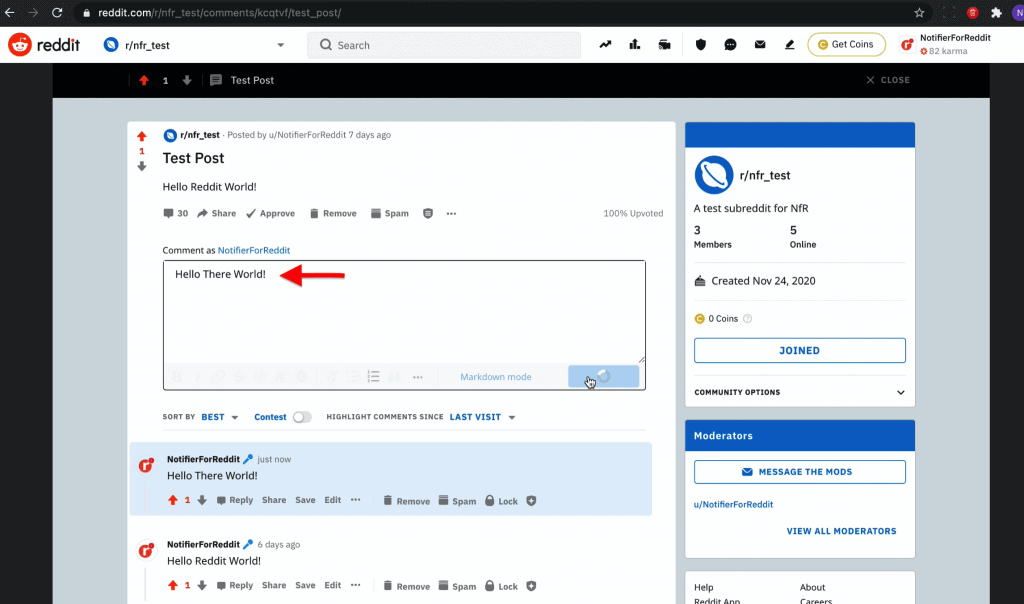Click the create post pencil icon
This screenshot has height=604, width=1024.
click(790, 45)
